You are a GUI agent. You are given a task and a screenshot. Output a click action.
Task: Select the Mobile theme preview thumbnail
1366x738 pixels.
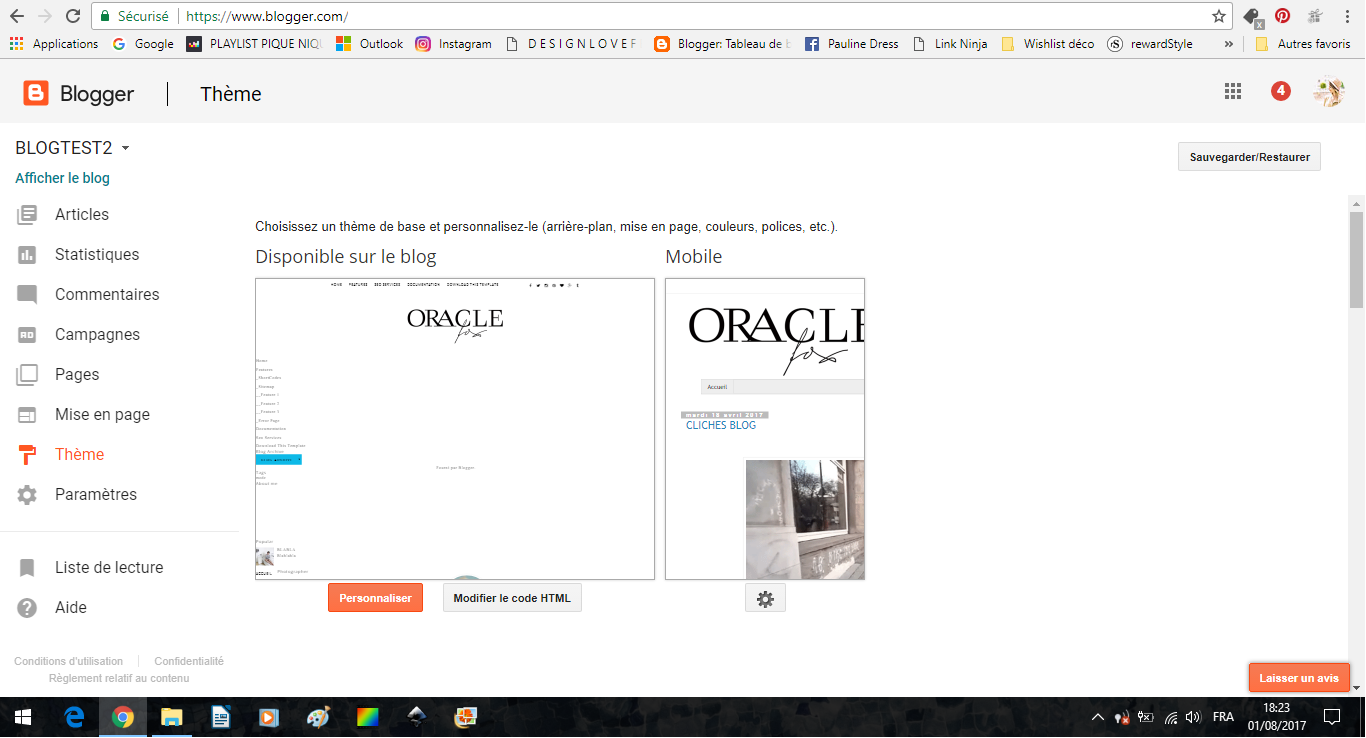pos(765,428)
